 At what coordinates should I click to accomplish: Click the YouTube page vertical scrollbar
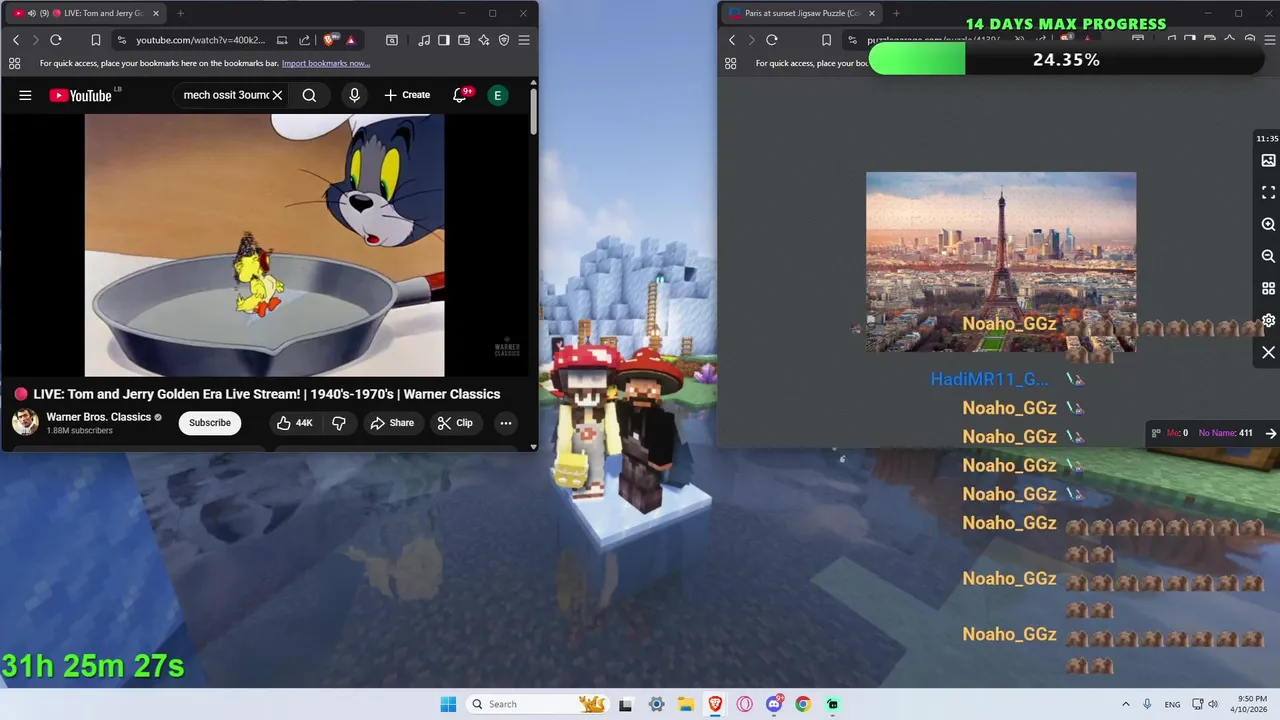(534, 112)
